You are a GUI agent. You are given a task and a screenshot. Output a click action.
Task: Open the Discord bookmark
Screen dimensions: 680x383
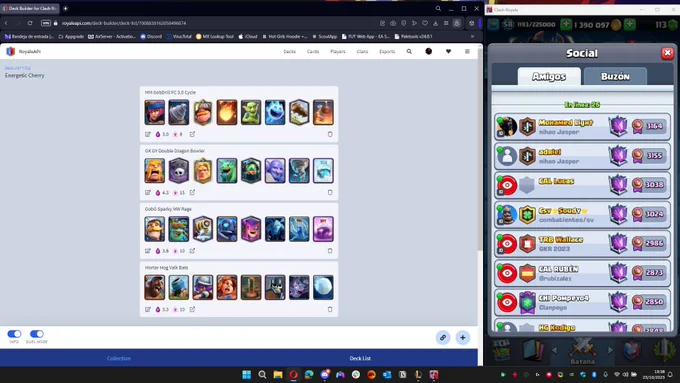pyautogui.click(x=151, y=36)
